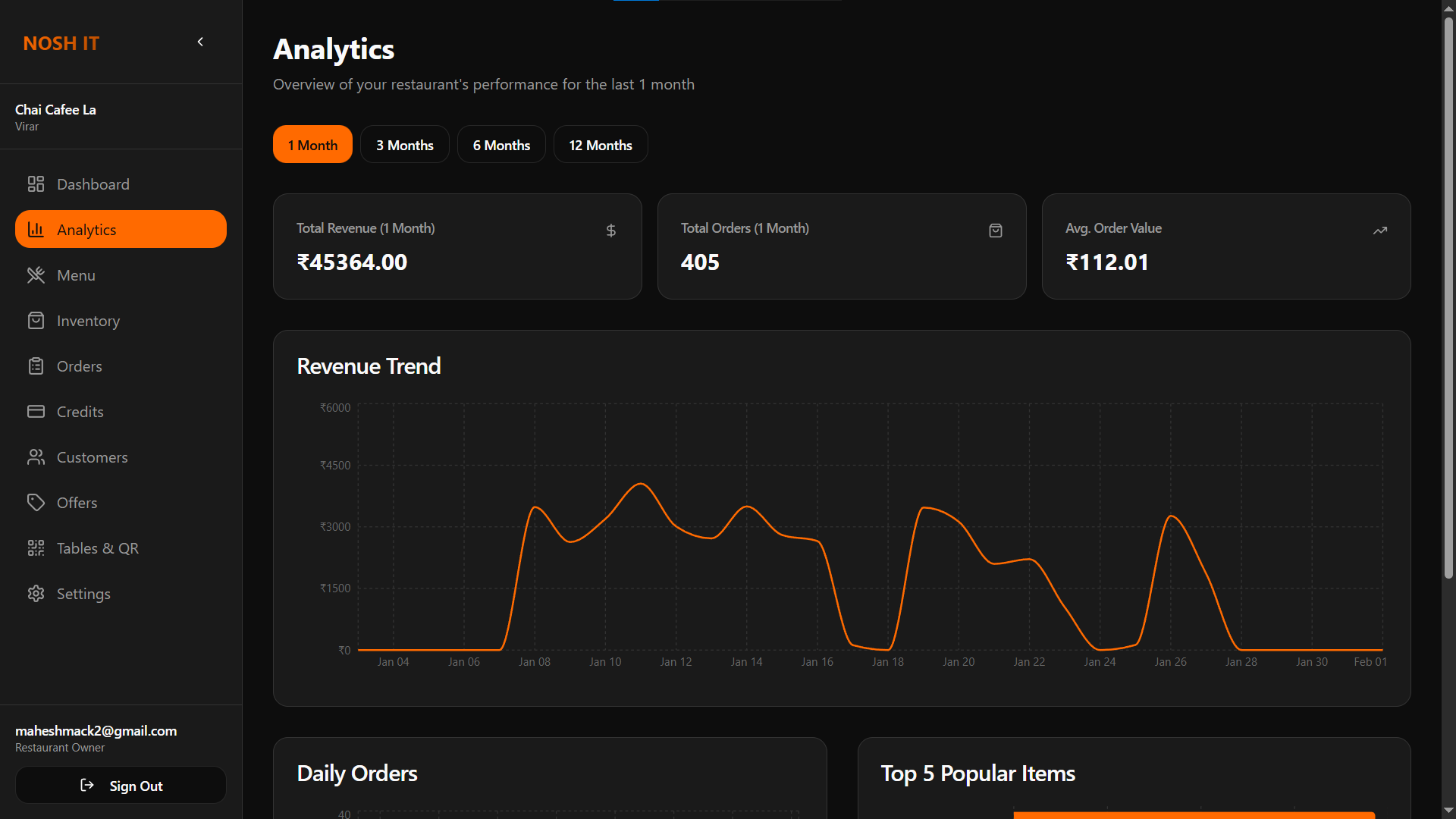The width and height of the screenshot is (1456, 819).
Task: Open the Analytics sidebar item
Action: tap(121, 230)
